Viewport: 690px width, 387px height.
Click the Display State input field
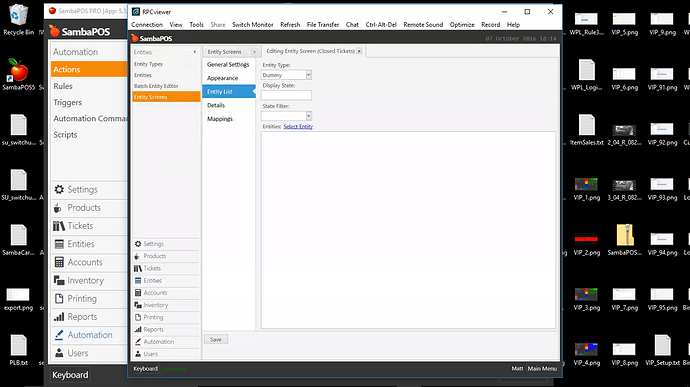coord(286,95)
